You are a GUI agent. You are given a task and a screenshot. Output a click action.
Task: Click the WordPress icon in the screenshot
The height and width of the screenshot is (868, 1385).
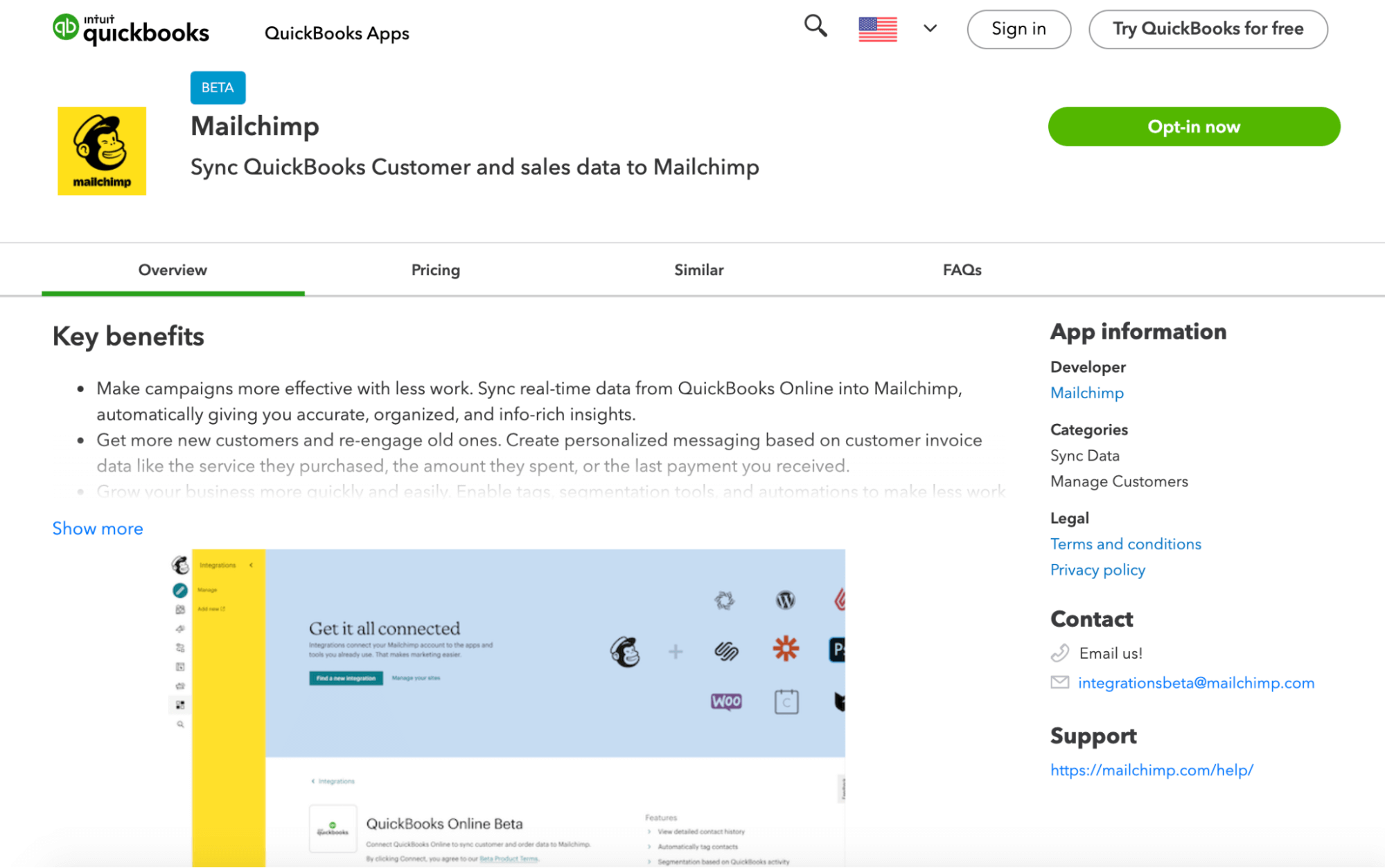[785, 600]
